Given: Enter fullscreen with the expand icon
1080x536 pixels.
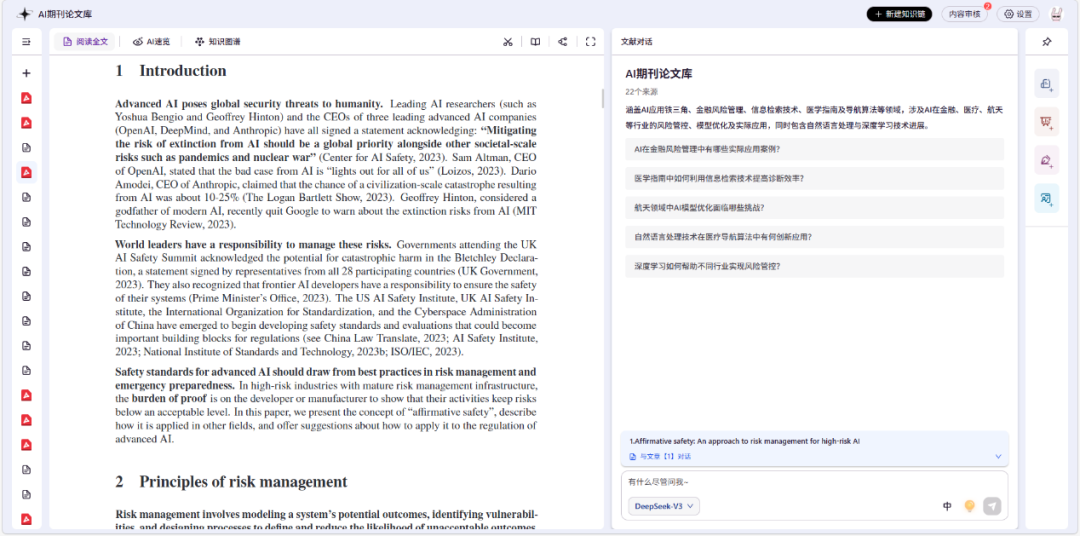Looking at the screenshot, I should pos(590,42).
